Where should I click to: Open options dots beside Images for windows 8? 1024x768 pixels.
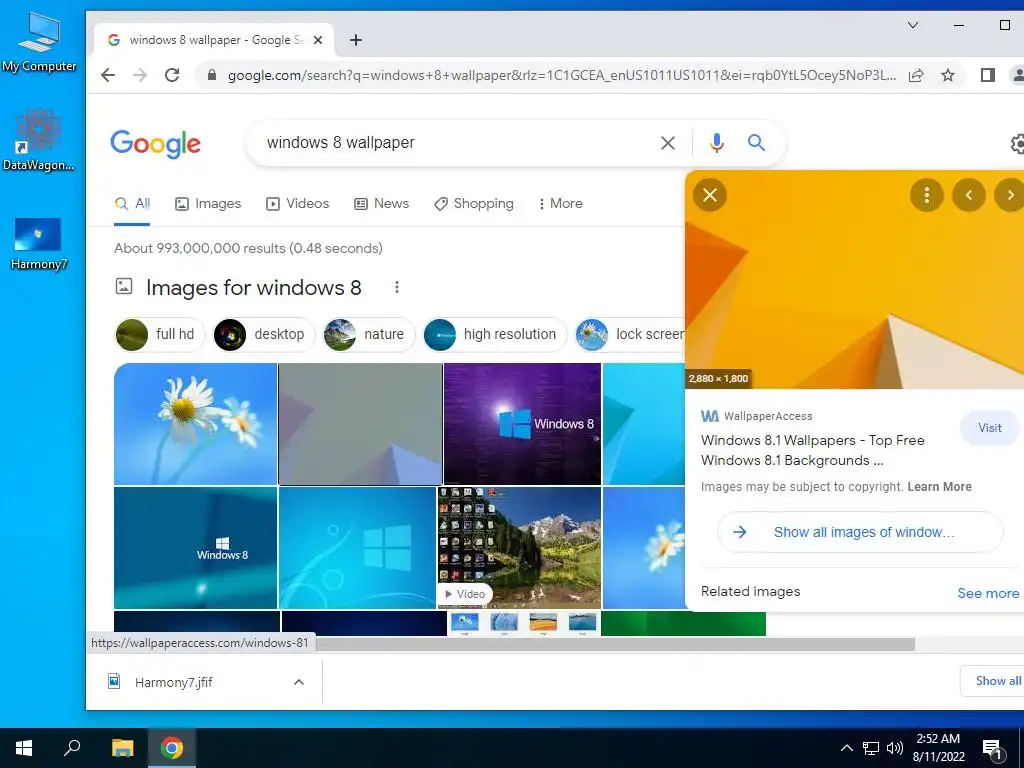pos(396,287)
